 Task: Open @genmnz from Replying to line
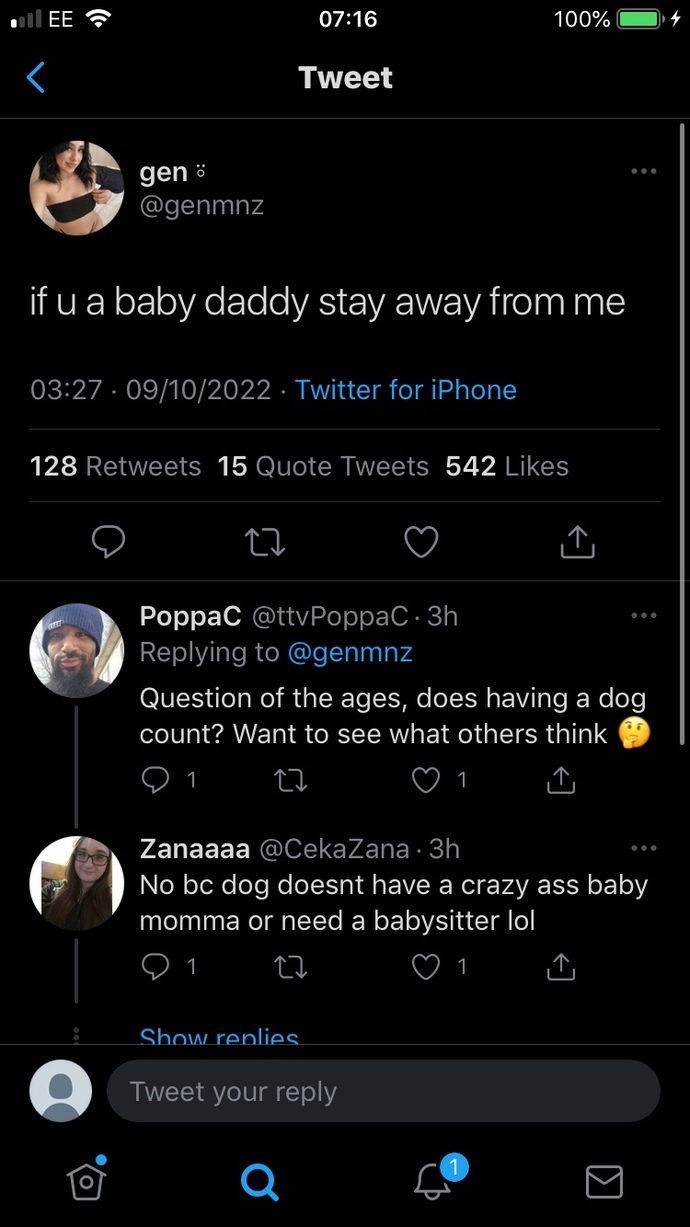point(351,652)
